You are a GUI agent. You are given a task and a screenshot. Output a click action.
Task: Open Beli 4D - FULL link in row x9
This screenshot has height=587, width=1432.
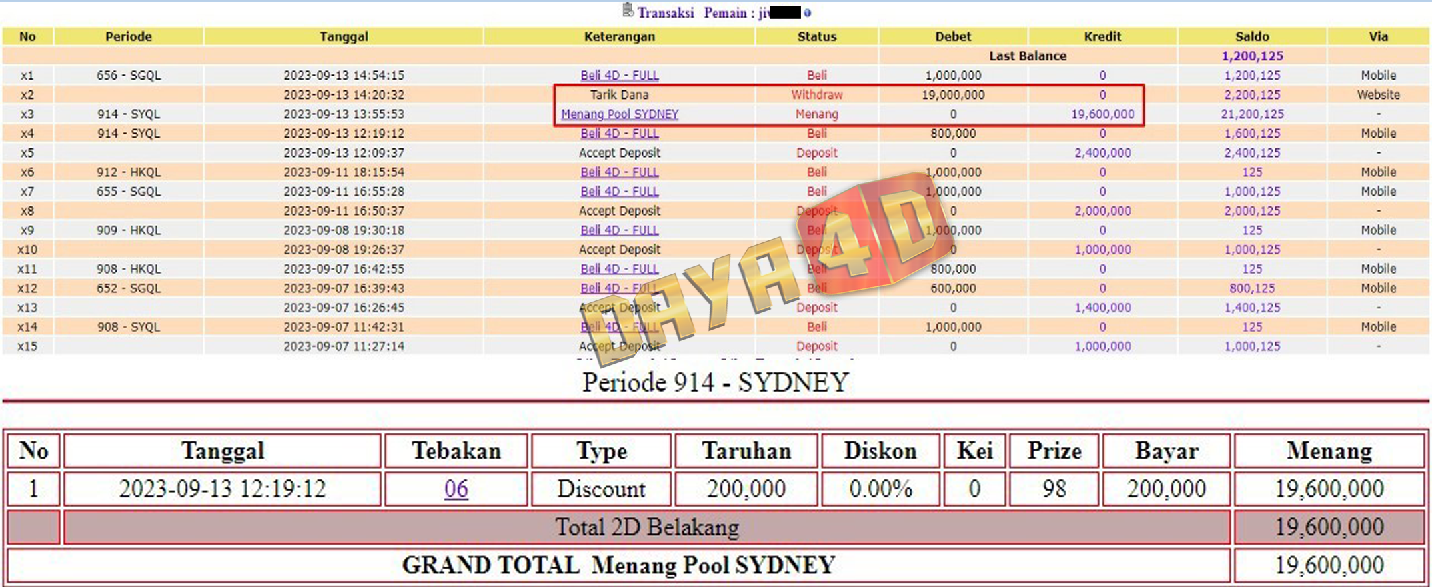[619, 230]
